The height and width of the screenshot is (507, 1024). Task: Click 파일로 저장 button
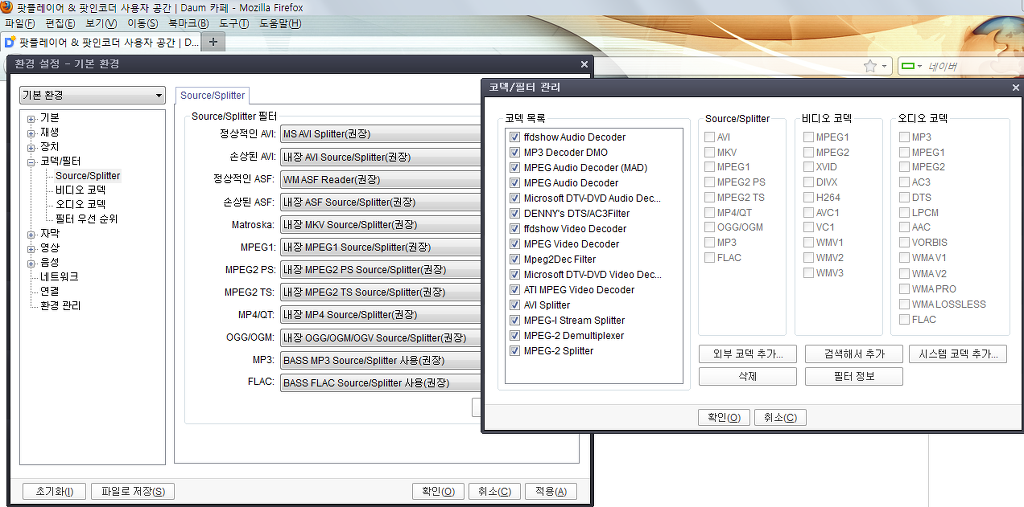(133, 491)
